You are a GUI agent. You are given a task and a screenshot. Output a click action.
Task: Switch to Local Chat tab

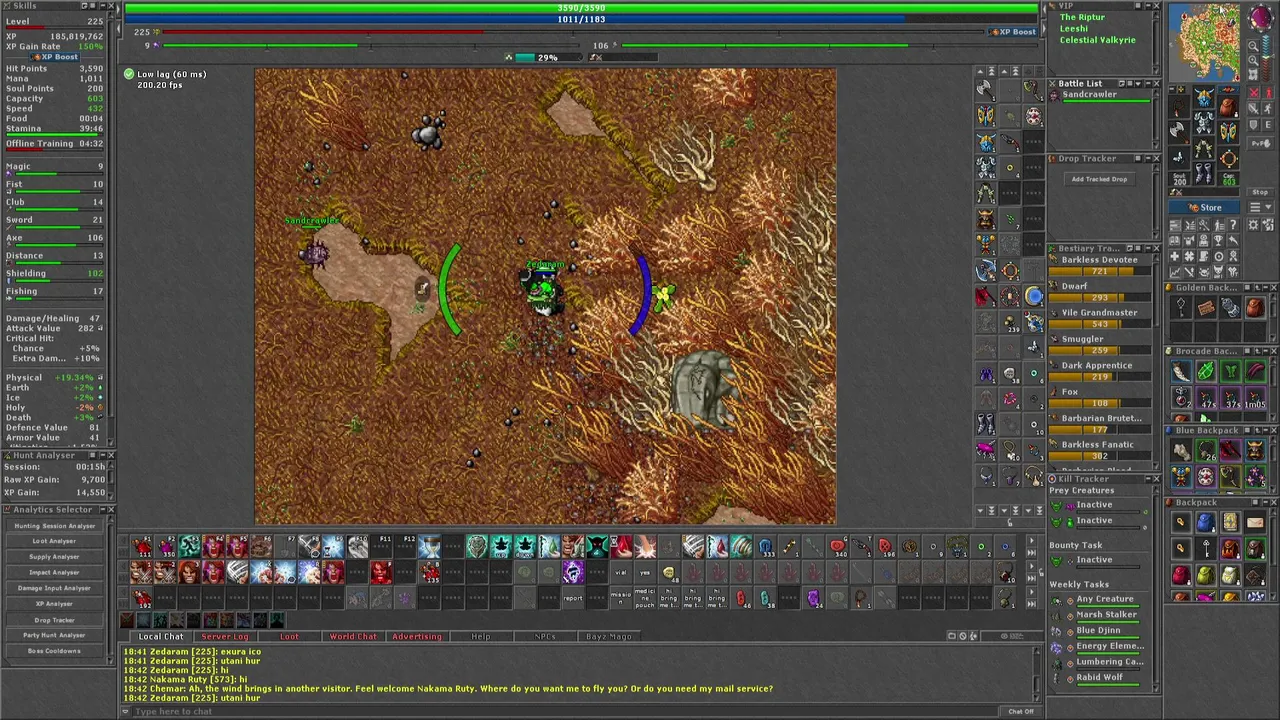pos(160,637)
